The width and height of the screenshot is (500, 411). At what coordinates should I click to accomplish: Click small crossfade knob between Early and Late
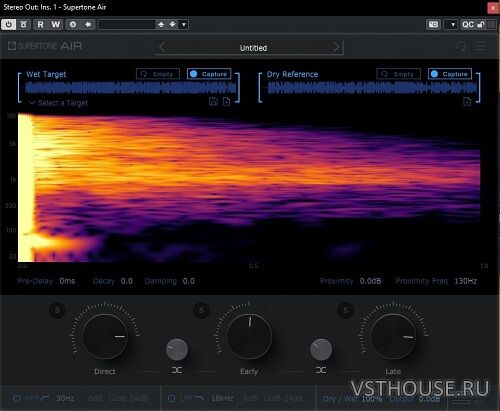pyautogui.click(x=321, y=350)
